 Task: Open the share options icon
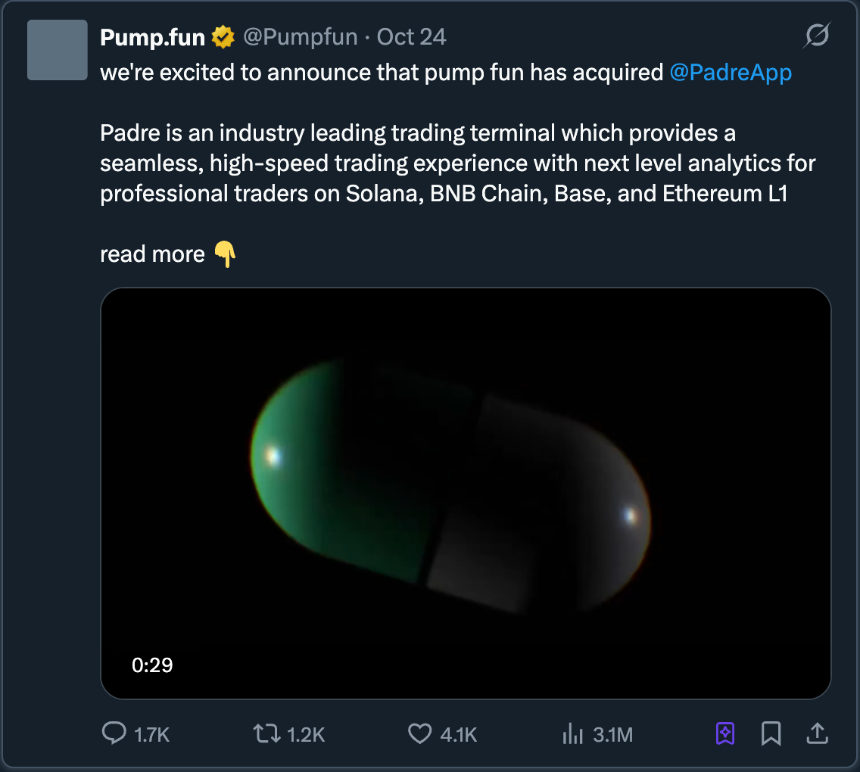(817, 734)
